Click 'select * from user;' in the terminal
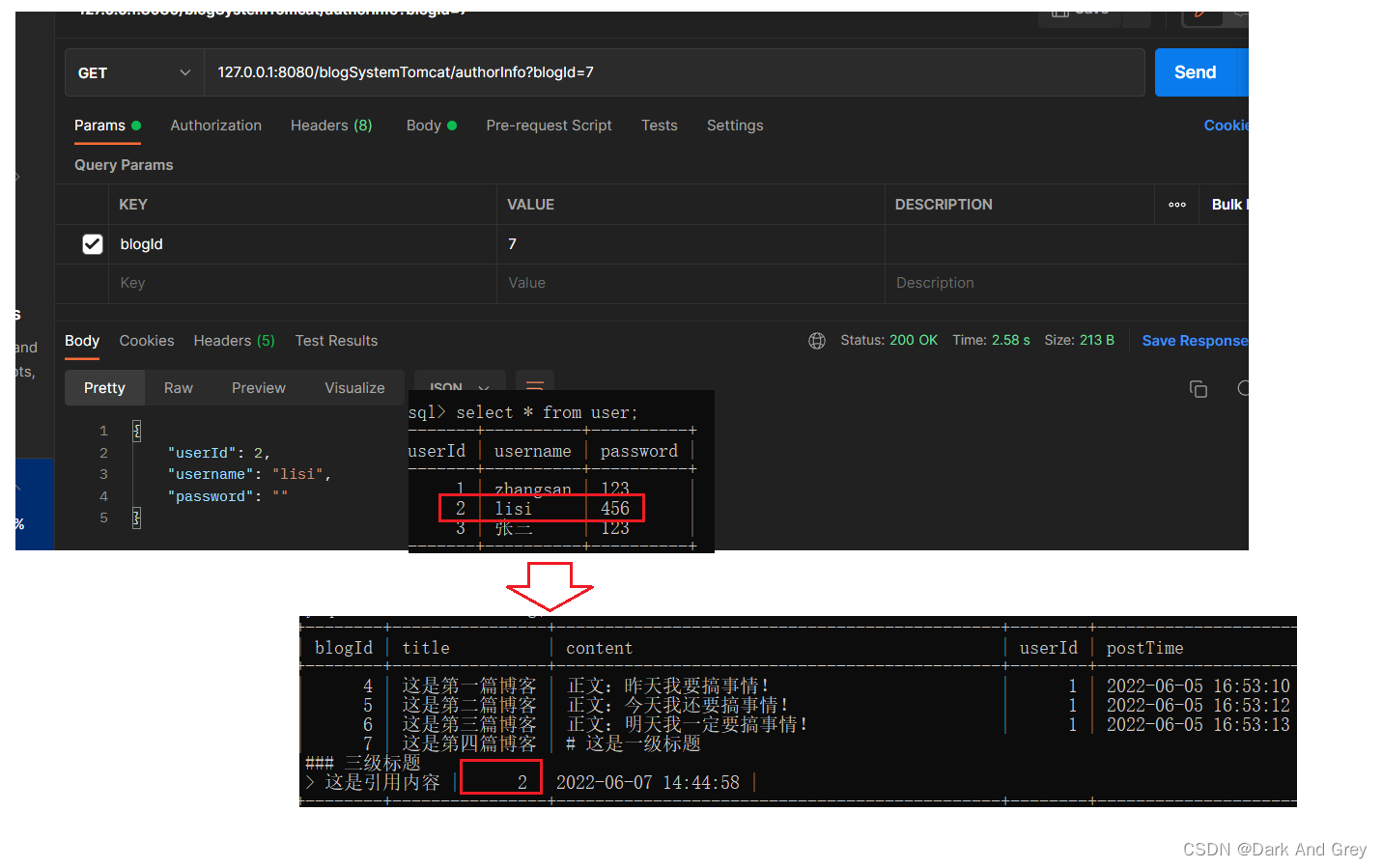 click(x=547, y=412)
